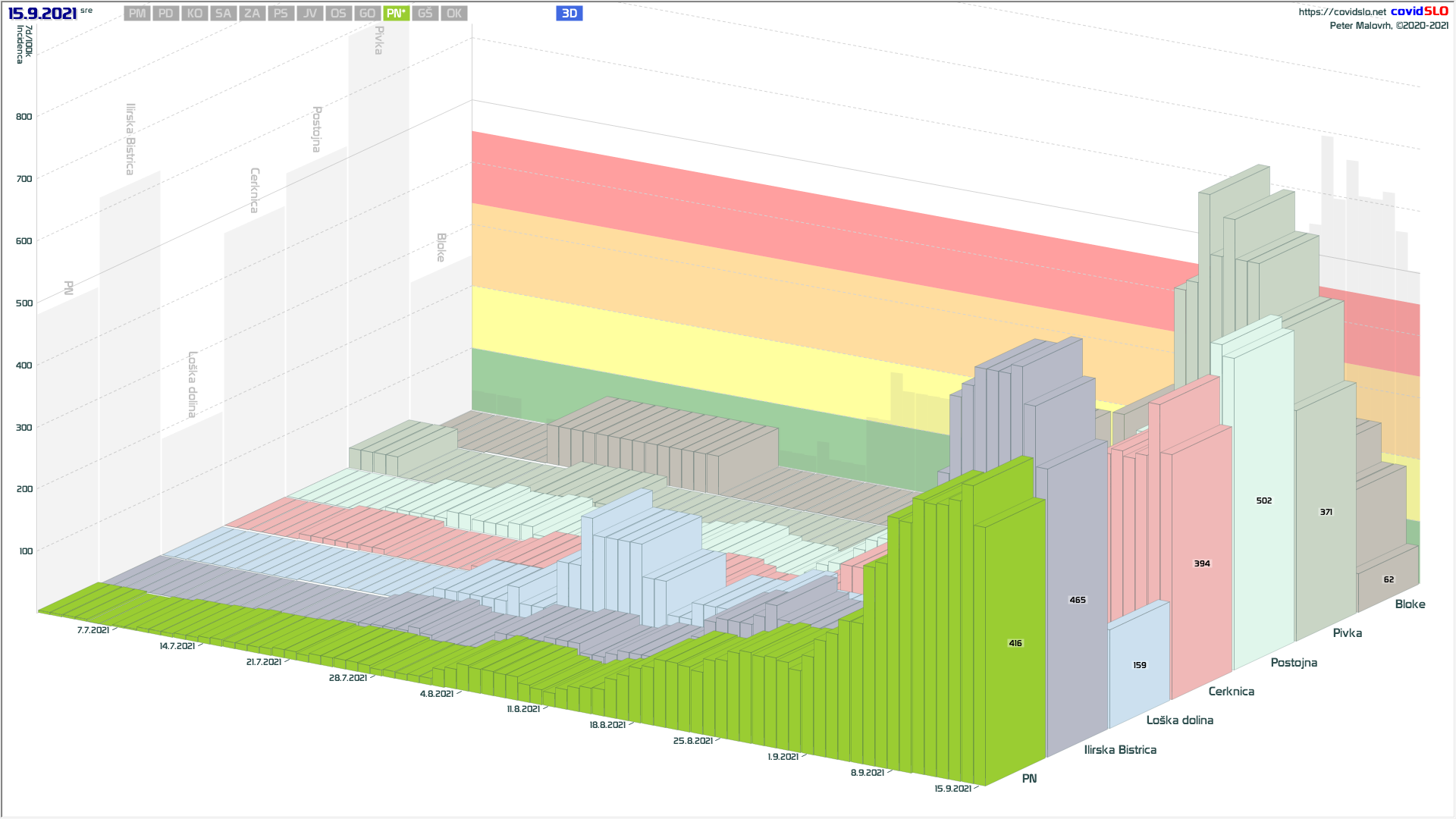Click the active PN* region tab

[396, 14]
